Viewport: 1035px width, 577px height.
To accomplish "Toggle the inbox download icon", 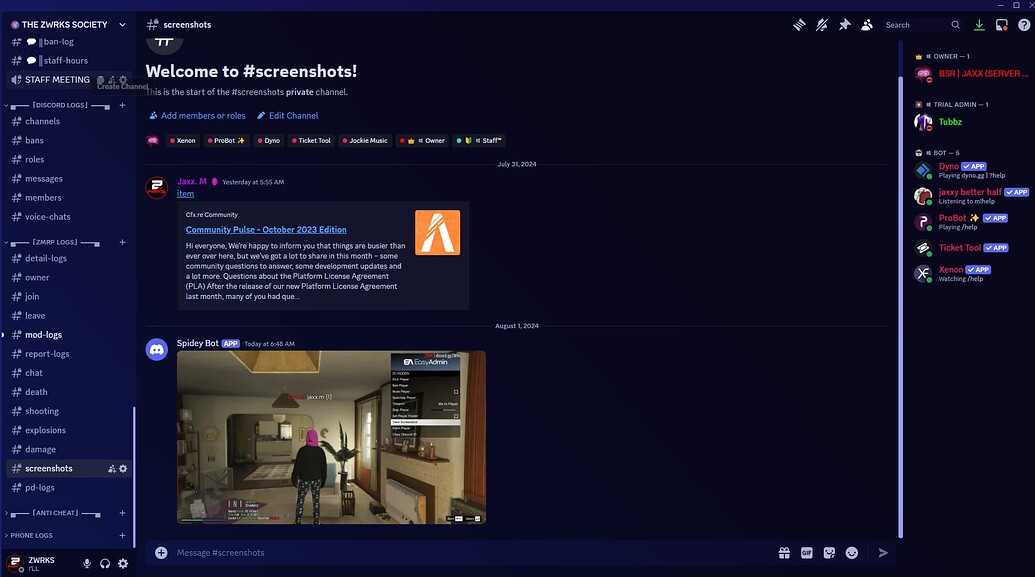I will [x=978, y=24].
